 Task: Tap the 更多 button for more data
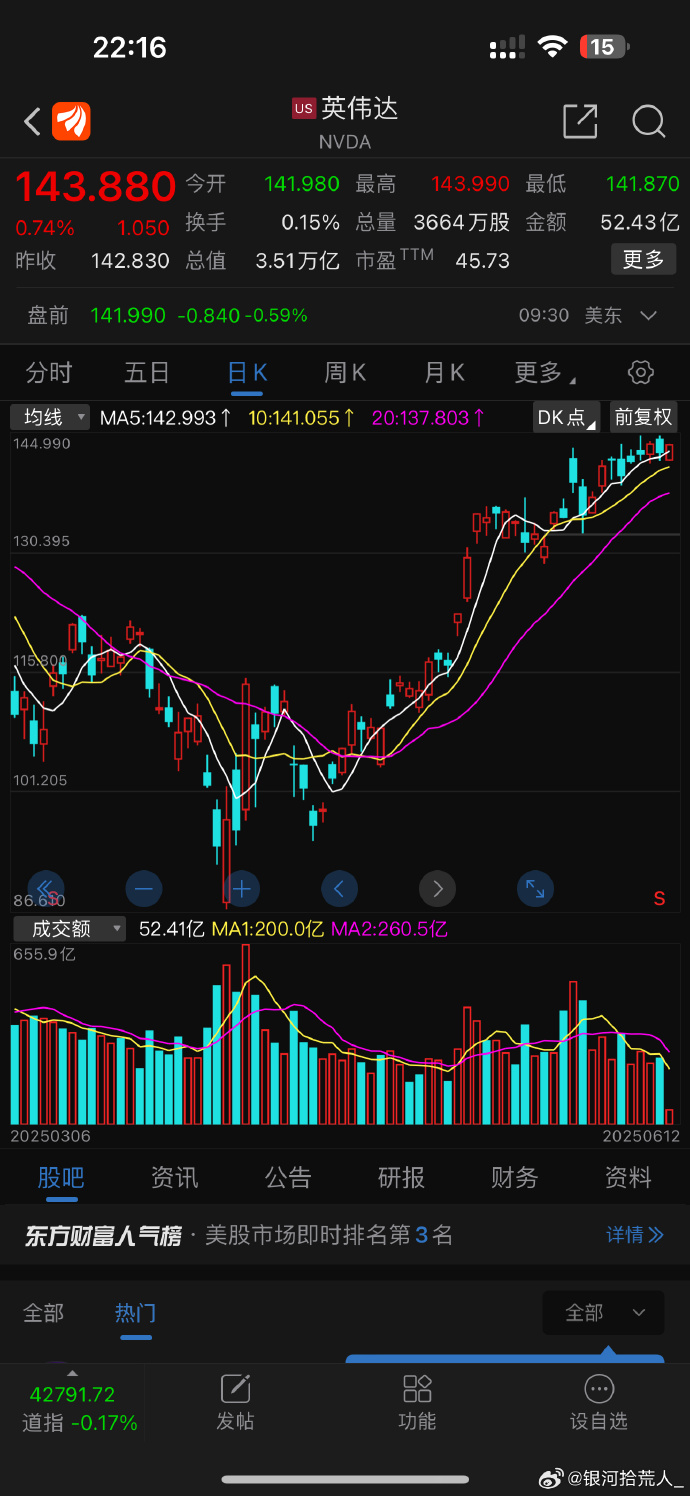click(643, 260)
